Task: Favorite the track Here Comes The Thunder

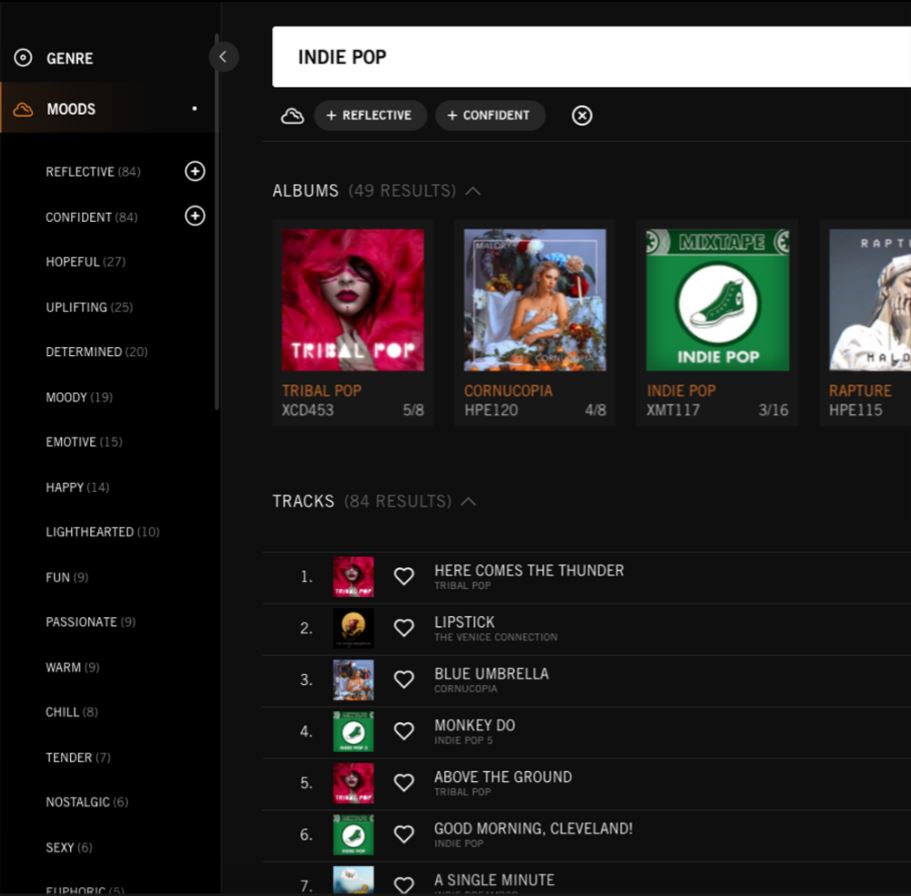Action: coord(403,577)
